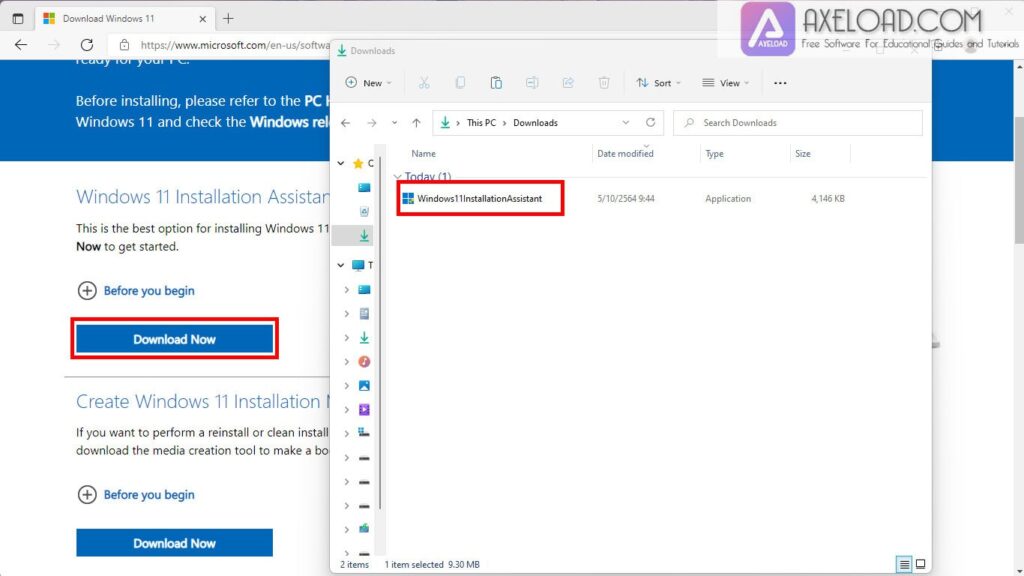Image resolution: width=1024 pixels, height=576 pixels.
Task: Click the browser URL address field
Action: (235, 45)
